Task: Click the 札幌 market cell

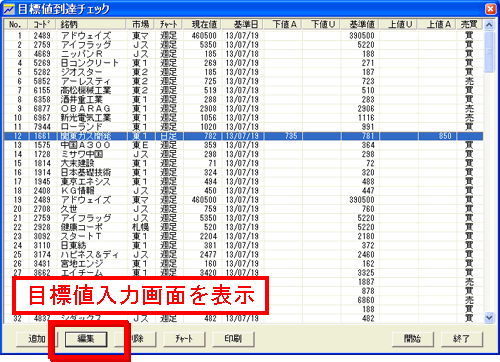Action: 141,227
